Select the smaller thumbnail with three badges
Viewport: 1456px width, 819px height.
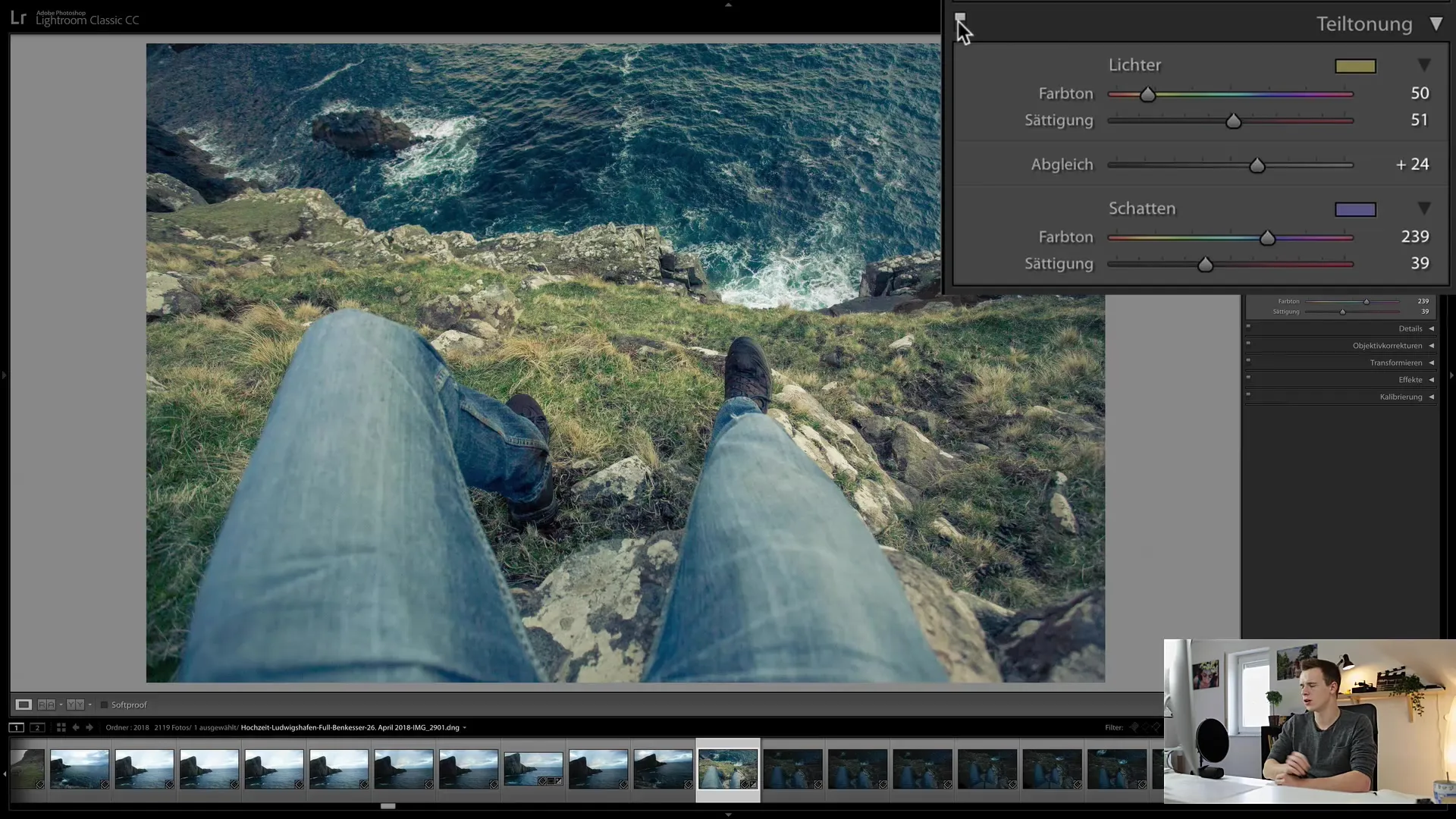click(x=533, y=769)
